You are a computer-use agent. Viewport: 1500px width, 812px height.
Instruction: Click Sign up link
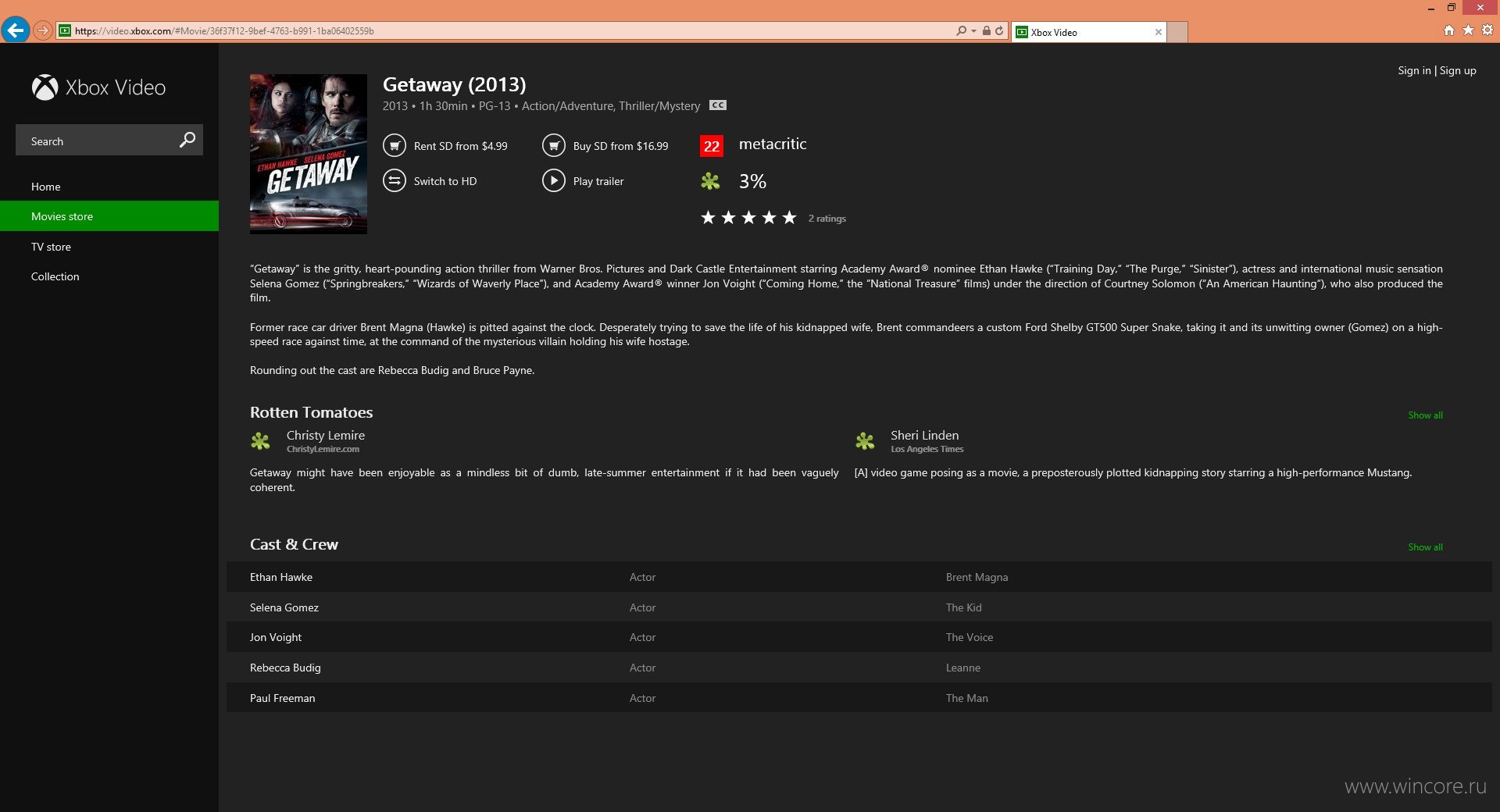[1458, 70]
